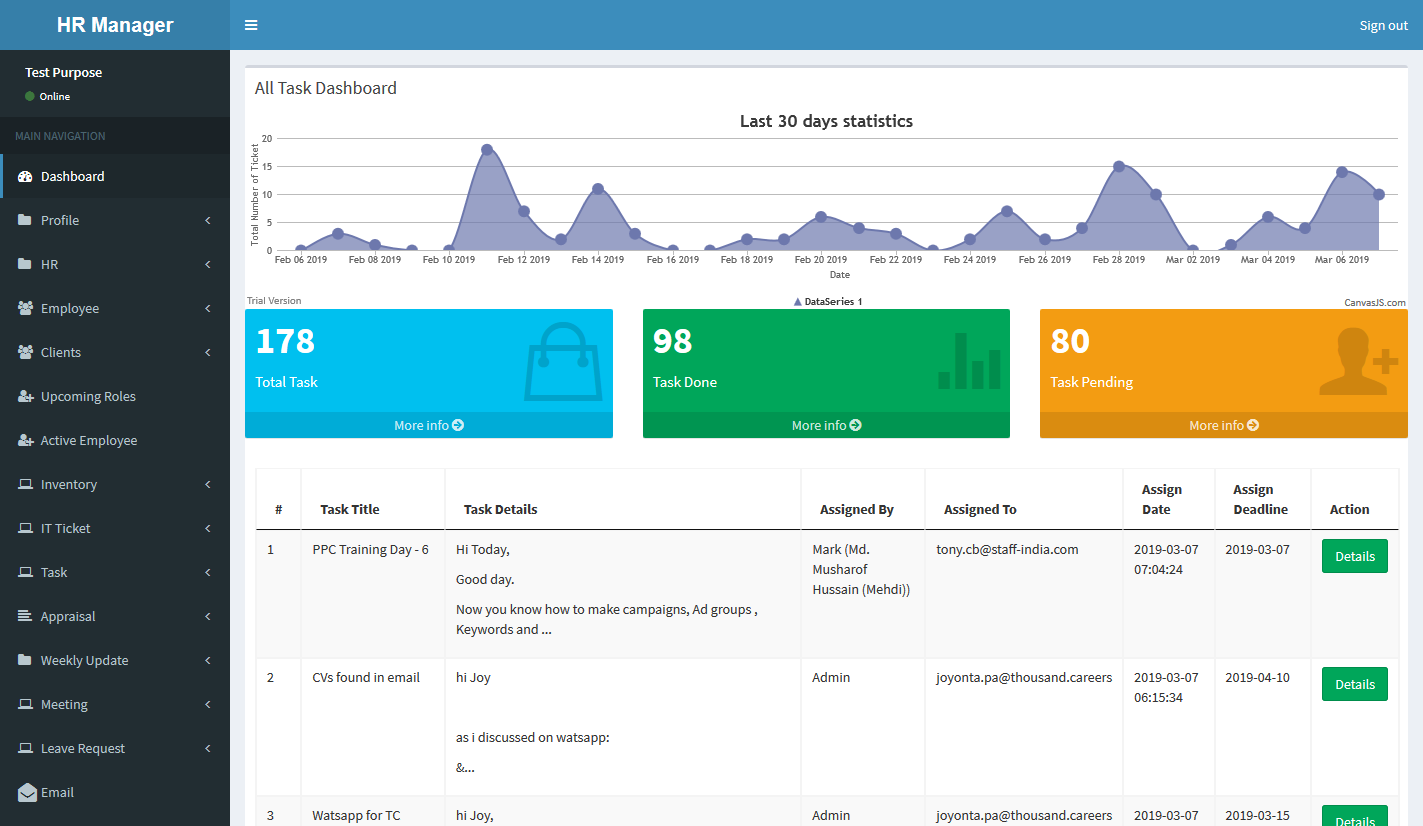Click the CanvasJS.com credit link
The width and height of the screenshot is (1423, 826).
1375,302
